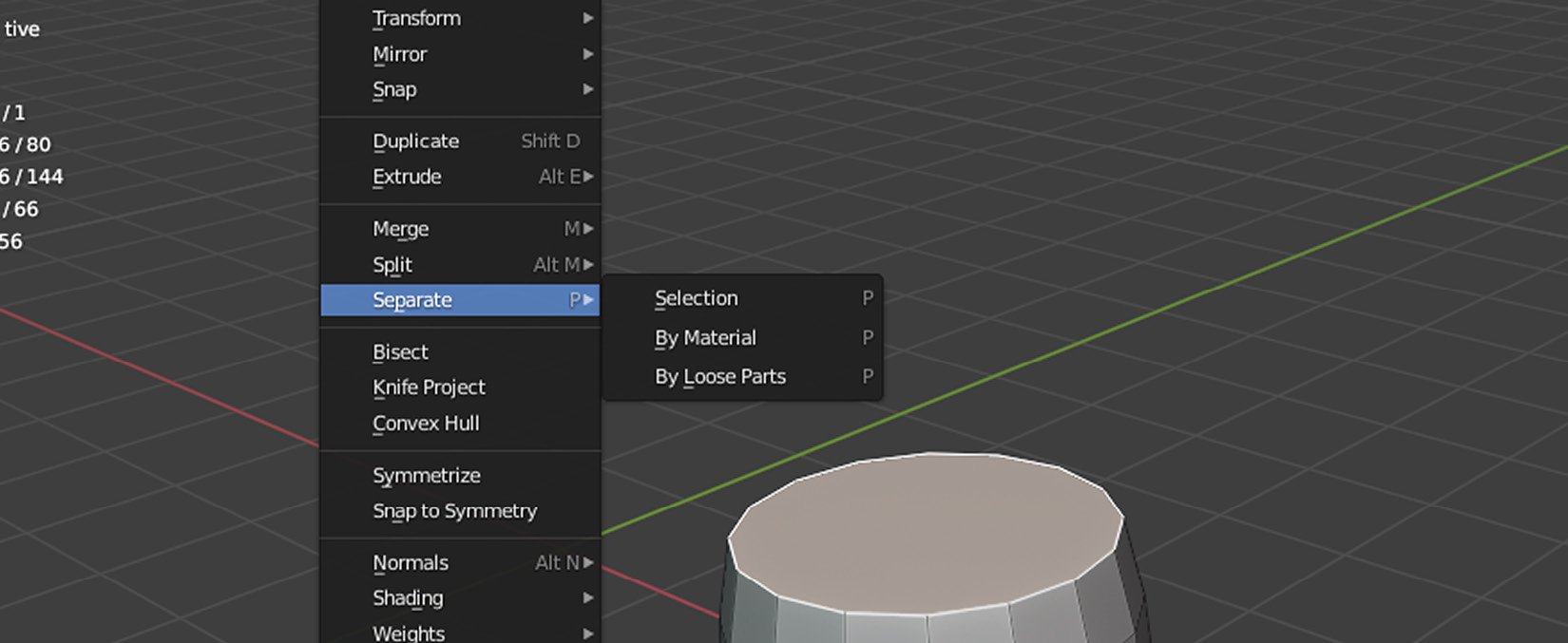This screenshot has width=1568, height=643.
Task: Choose Snap to Symmetry
Action: coord(460,511)
